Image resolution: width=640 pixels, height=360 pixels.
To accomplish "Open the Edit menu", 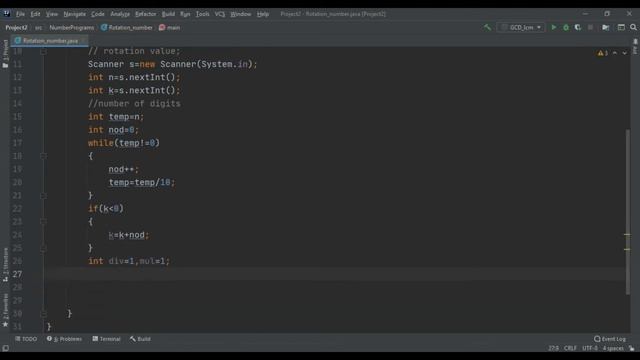I will (36, 14).
